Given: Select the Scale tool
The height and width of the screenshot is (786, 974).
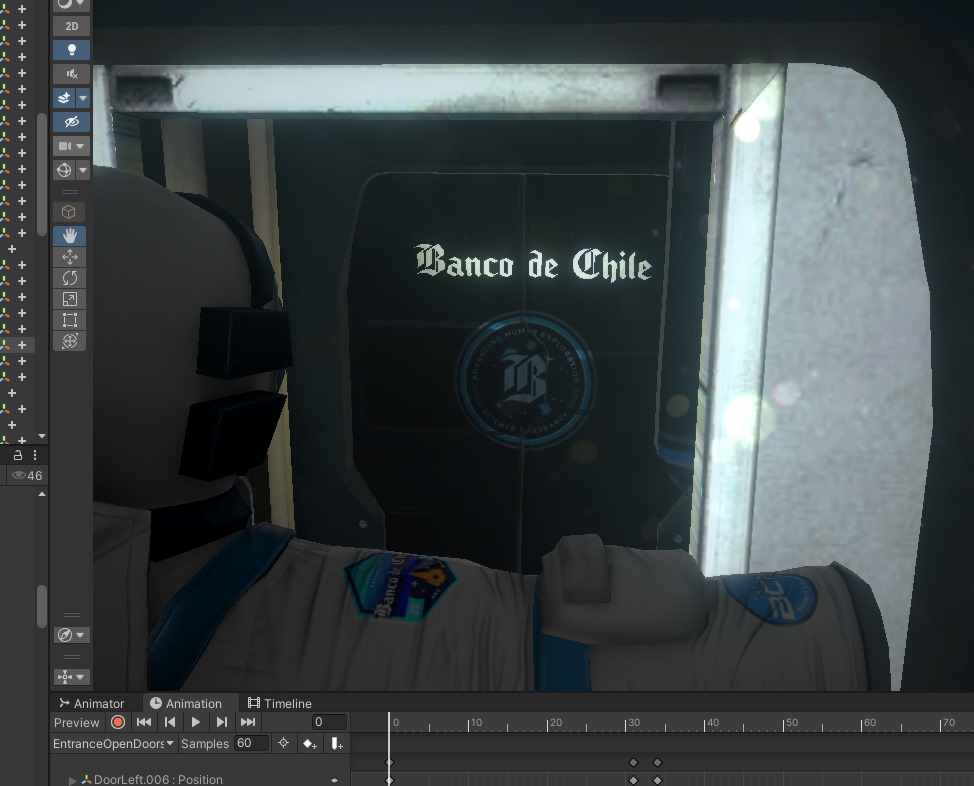Looking at the screenshot, I should point(70,299).
